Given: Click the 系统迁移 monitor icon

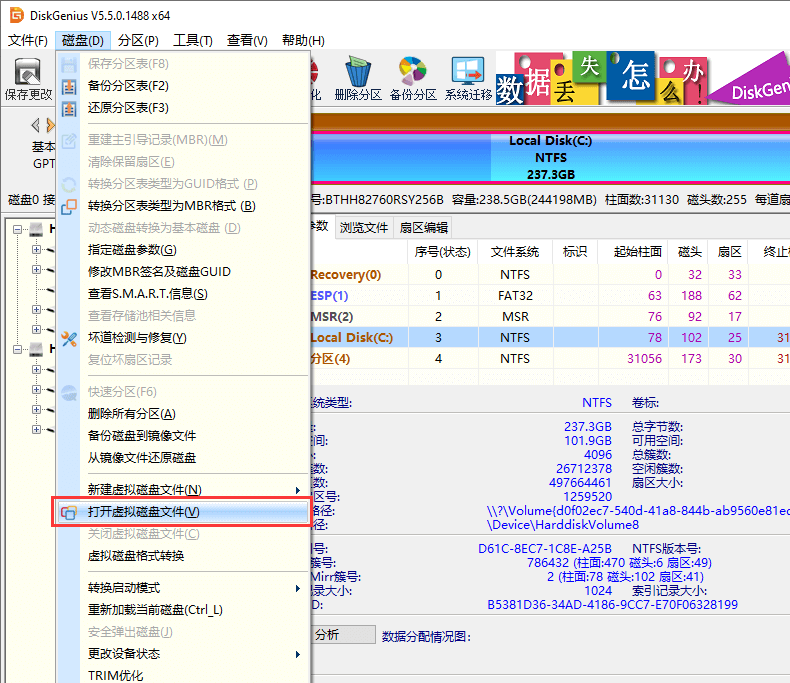Looking at the screenshot, I should click(x=468, y=71).
